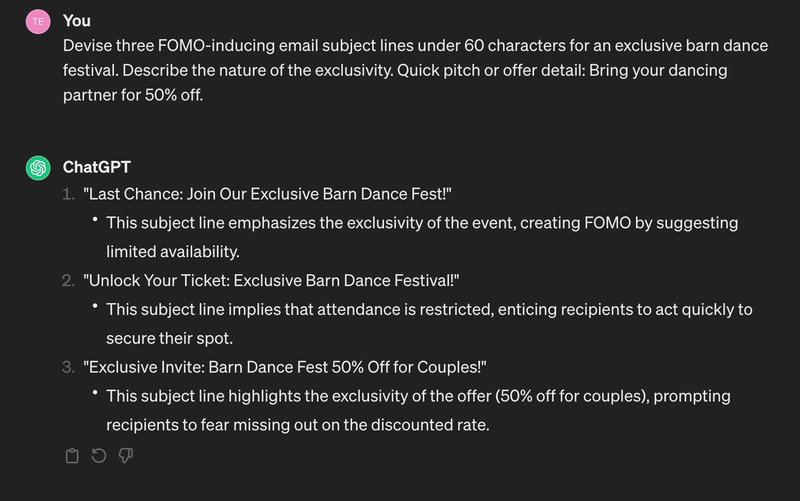Click the "ChatGPT" sender name
This screenshot has height=501, width=800.
(97, 167)
